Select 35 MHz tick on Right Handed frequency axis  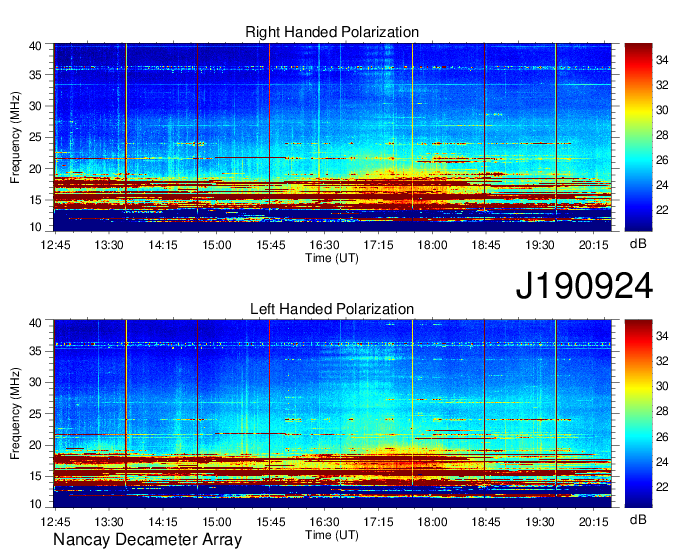pos(36,75)
